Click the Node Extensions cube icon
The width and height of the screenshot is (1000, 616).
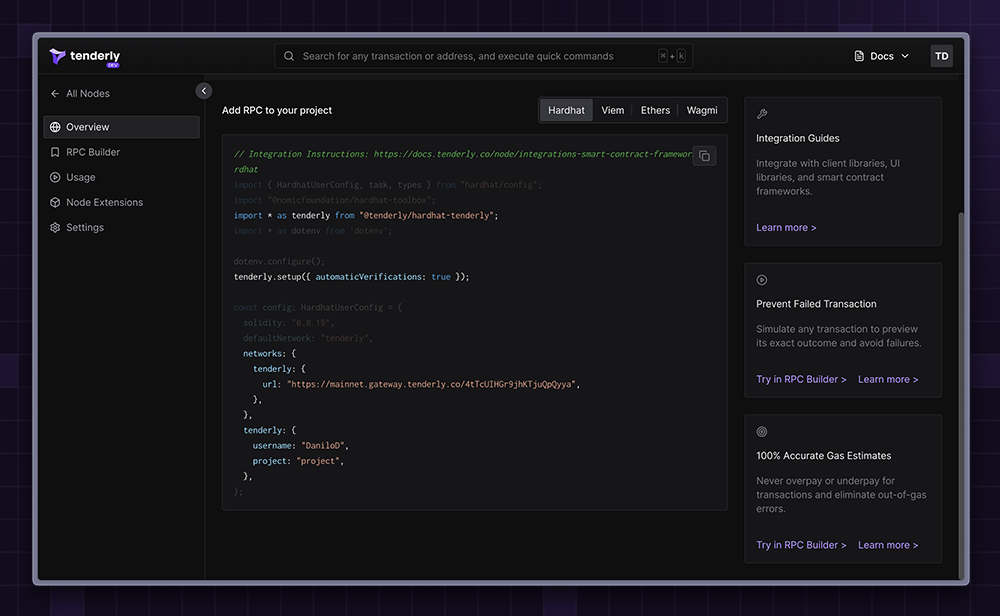point(55,202)
